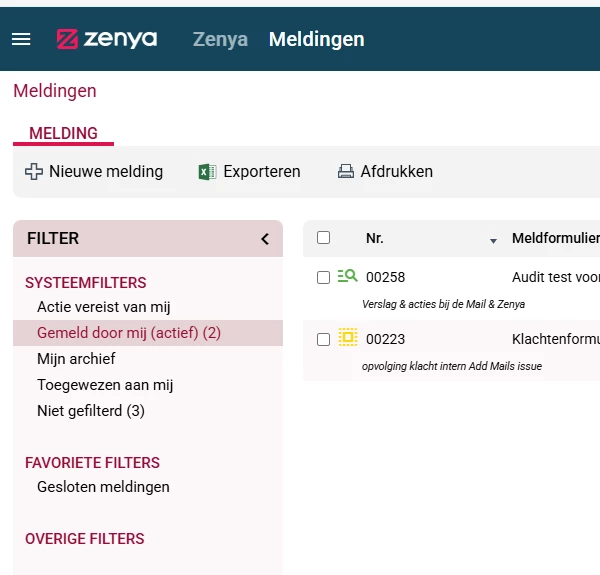Click the Meldformulier column header
600x575 pixels.
tap(555, 238)
